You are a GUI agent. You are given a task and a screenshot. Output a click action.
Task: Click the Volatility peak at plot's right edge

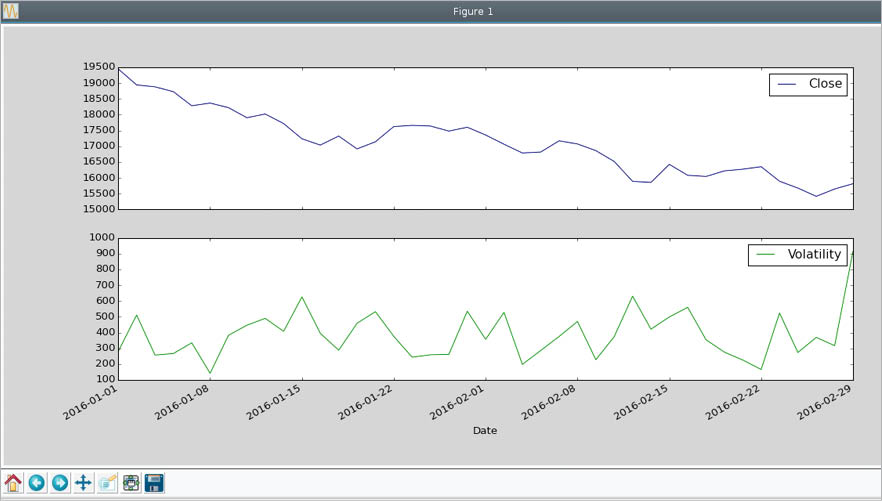[x=851, y=252]
